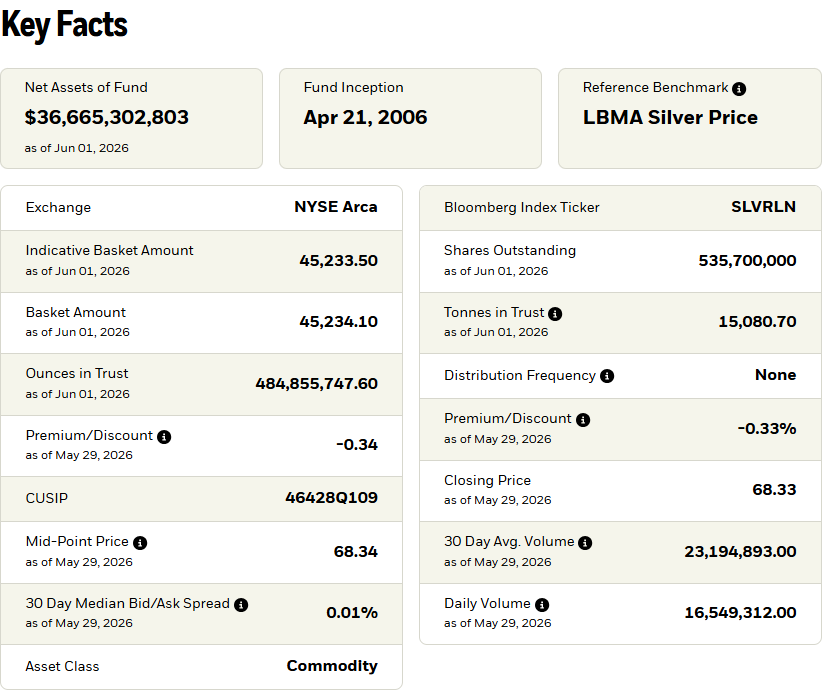Click the Ounces in Trust value
The image size is (831, 699).
coord(316,384)
